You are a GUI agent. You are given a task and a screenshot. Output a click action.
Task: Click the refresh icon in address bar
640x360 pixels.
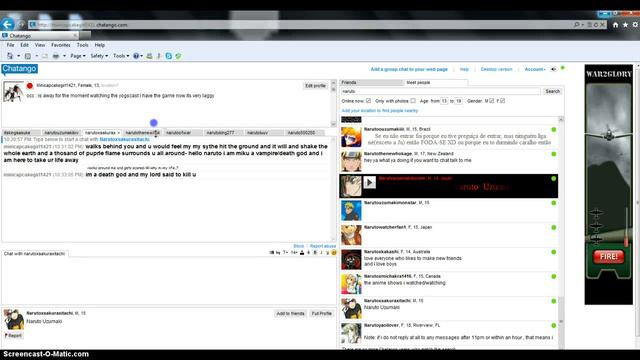click(x=596, y=25)
